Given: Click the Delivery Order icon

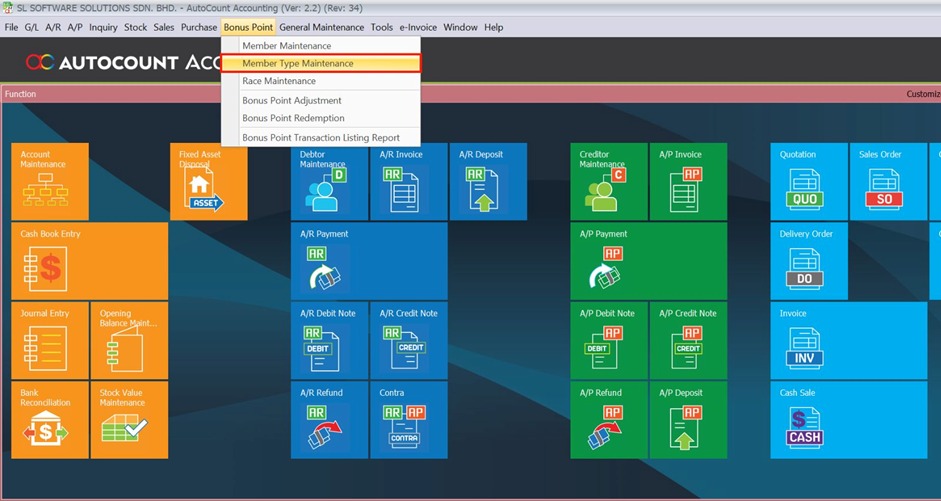Looking at the screenshot, I should pyautogui.click(x=808, y=262).
